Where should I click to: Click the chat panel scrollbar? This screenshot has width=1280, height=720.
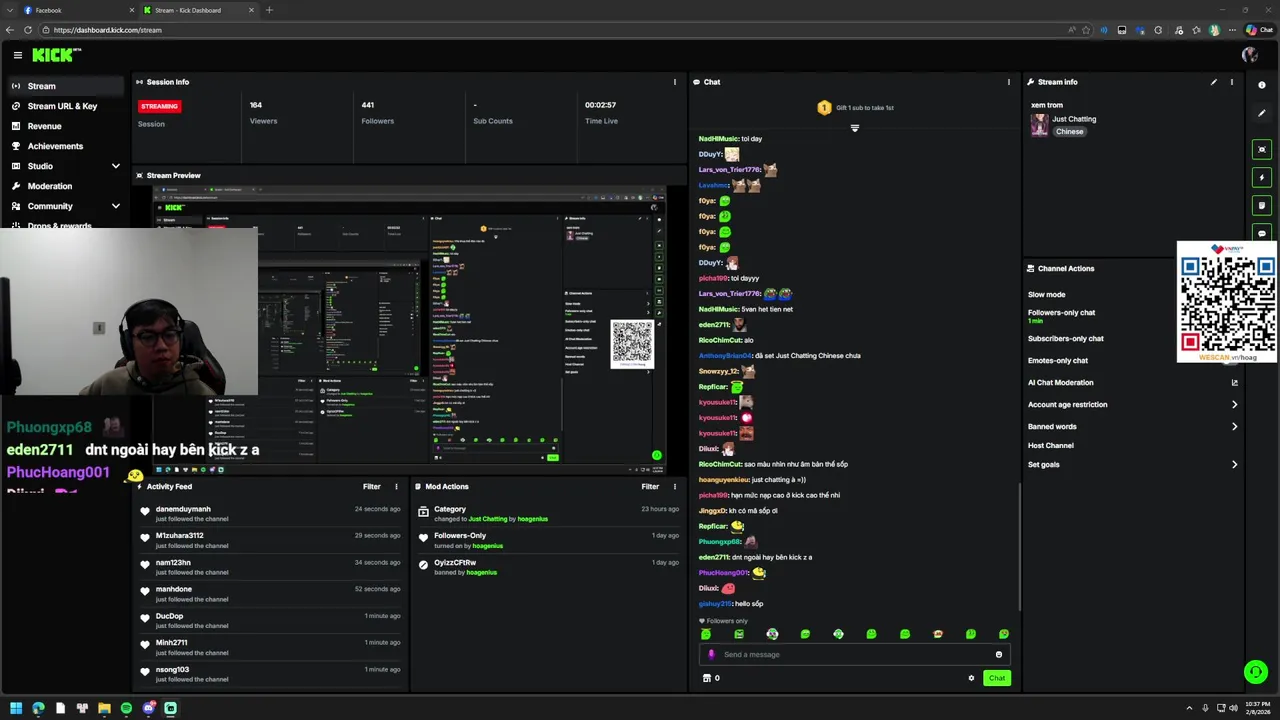pyautogui.click(x=1019, y=545)
